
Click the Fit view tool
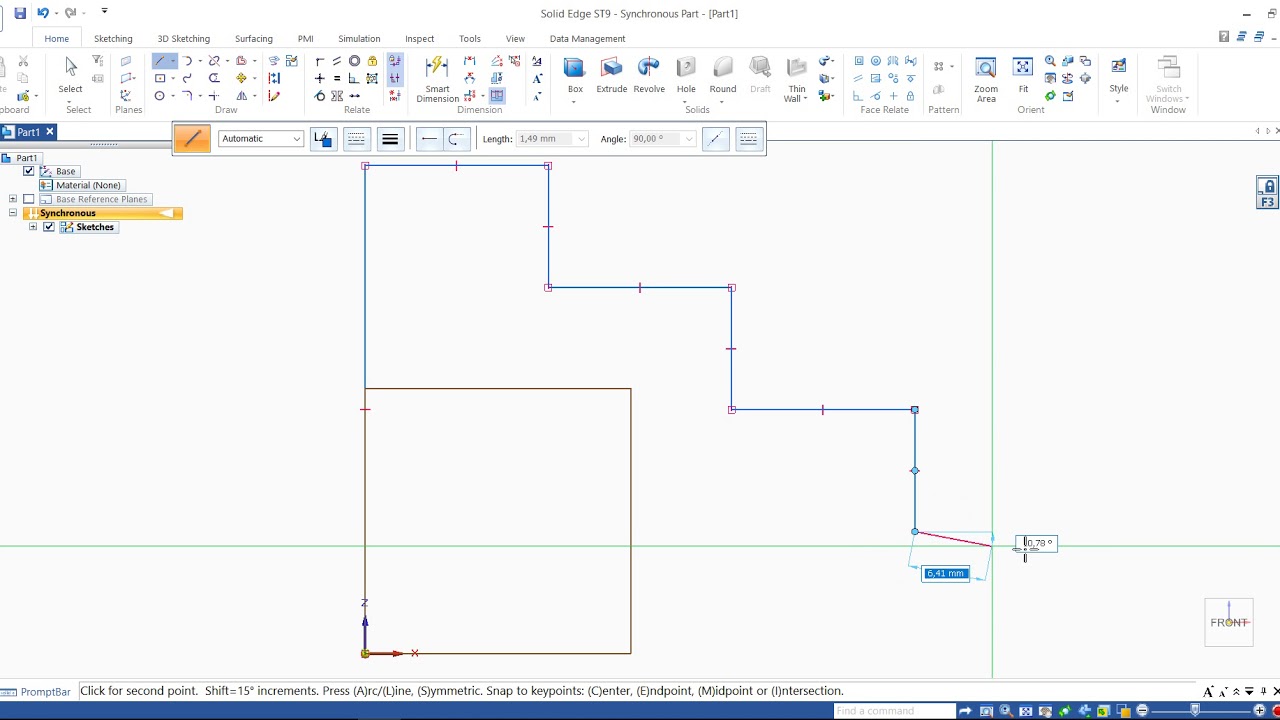coord(1023,76)
